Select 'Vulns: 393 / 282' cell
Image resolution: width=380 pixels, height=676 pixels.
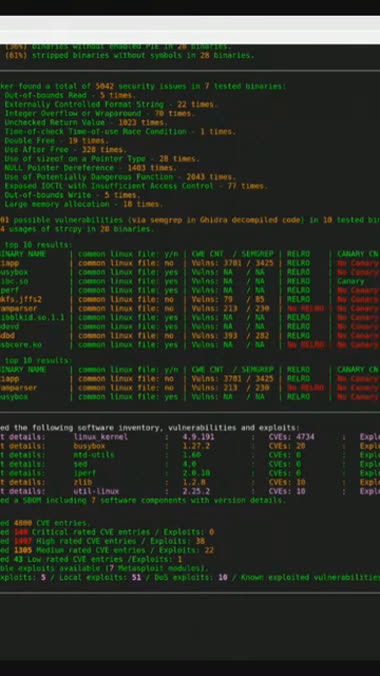230,335
